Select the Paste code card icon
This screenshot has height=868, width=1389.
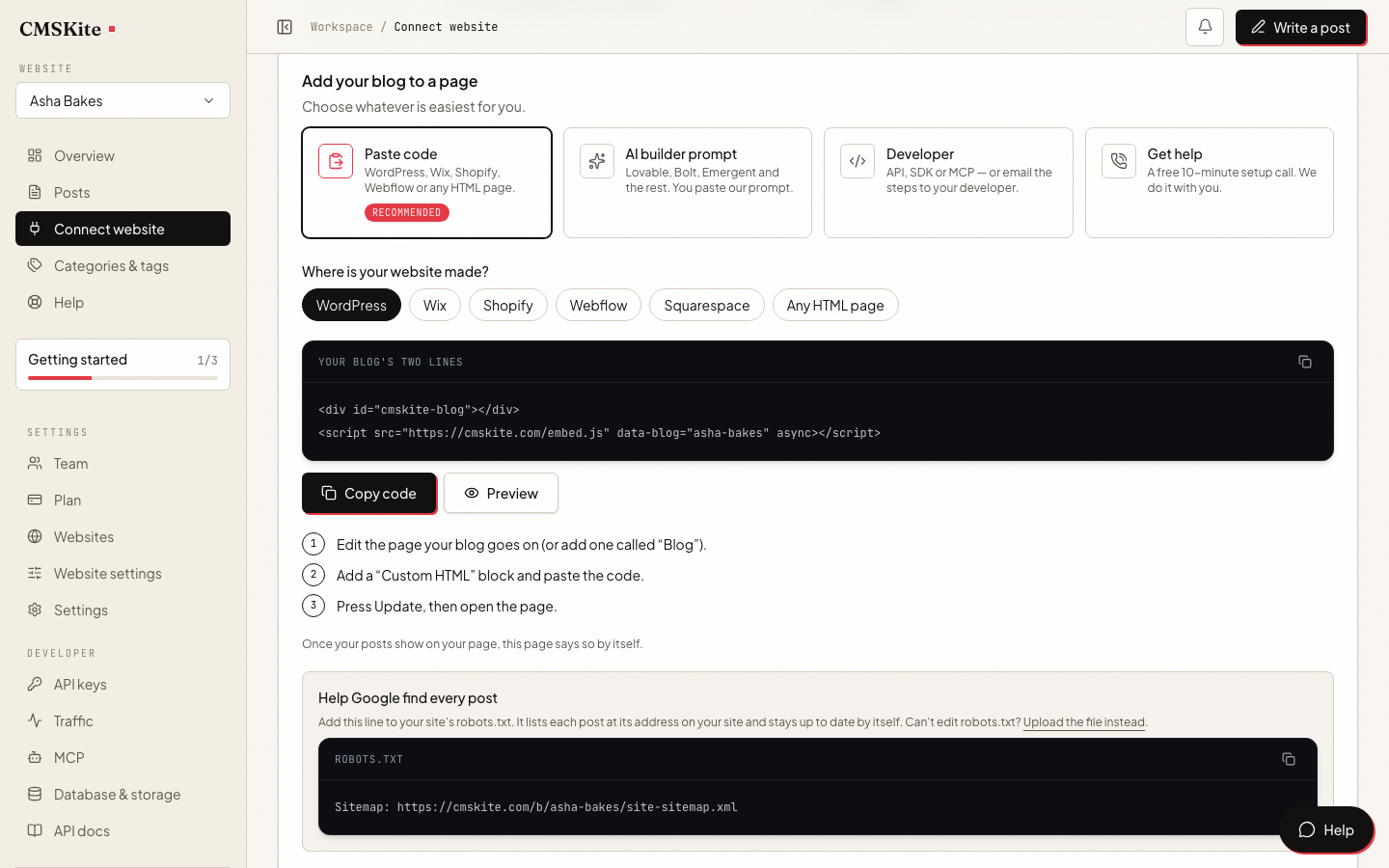(x=336, y=161)
